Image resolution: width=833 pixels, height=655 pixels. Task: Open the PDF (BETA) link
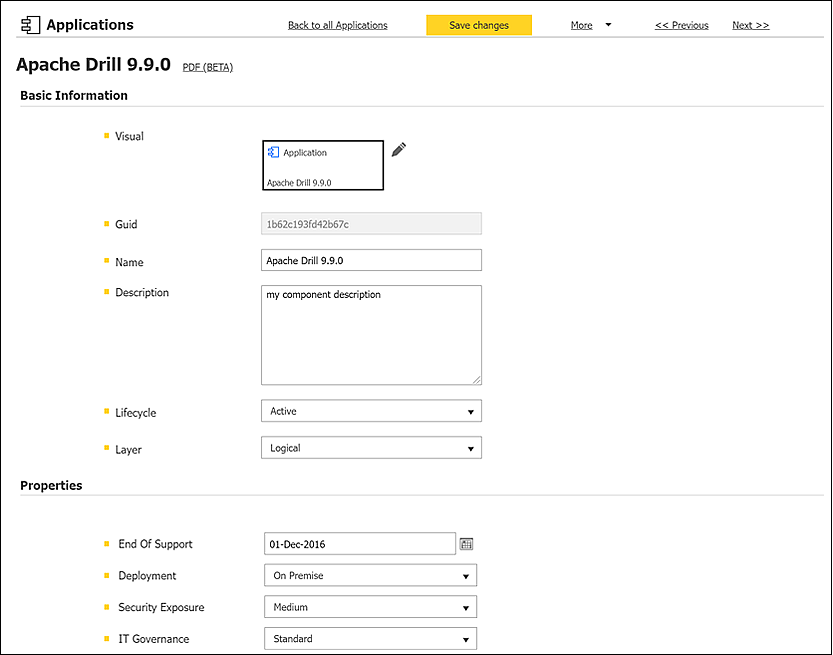coord(207,67)
